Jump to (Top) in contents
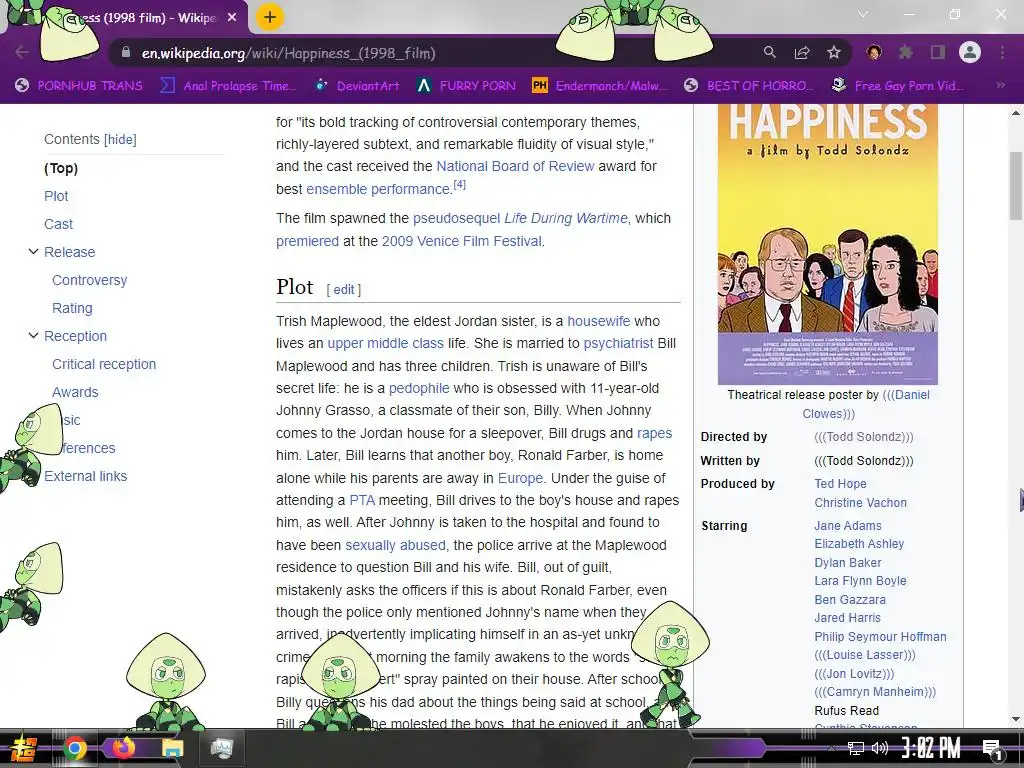This screenshot has width=1024, height=768. (61, 168)
